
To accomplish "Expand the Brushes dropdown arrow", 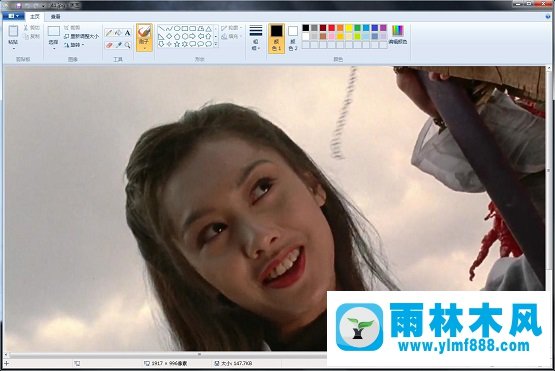I will click(144, 48).
